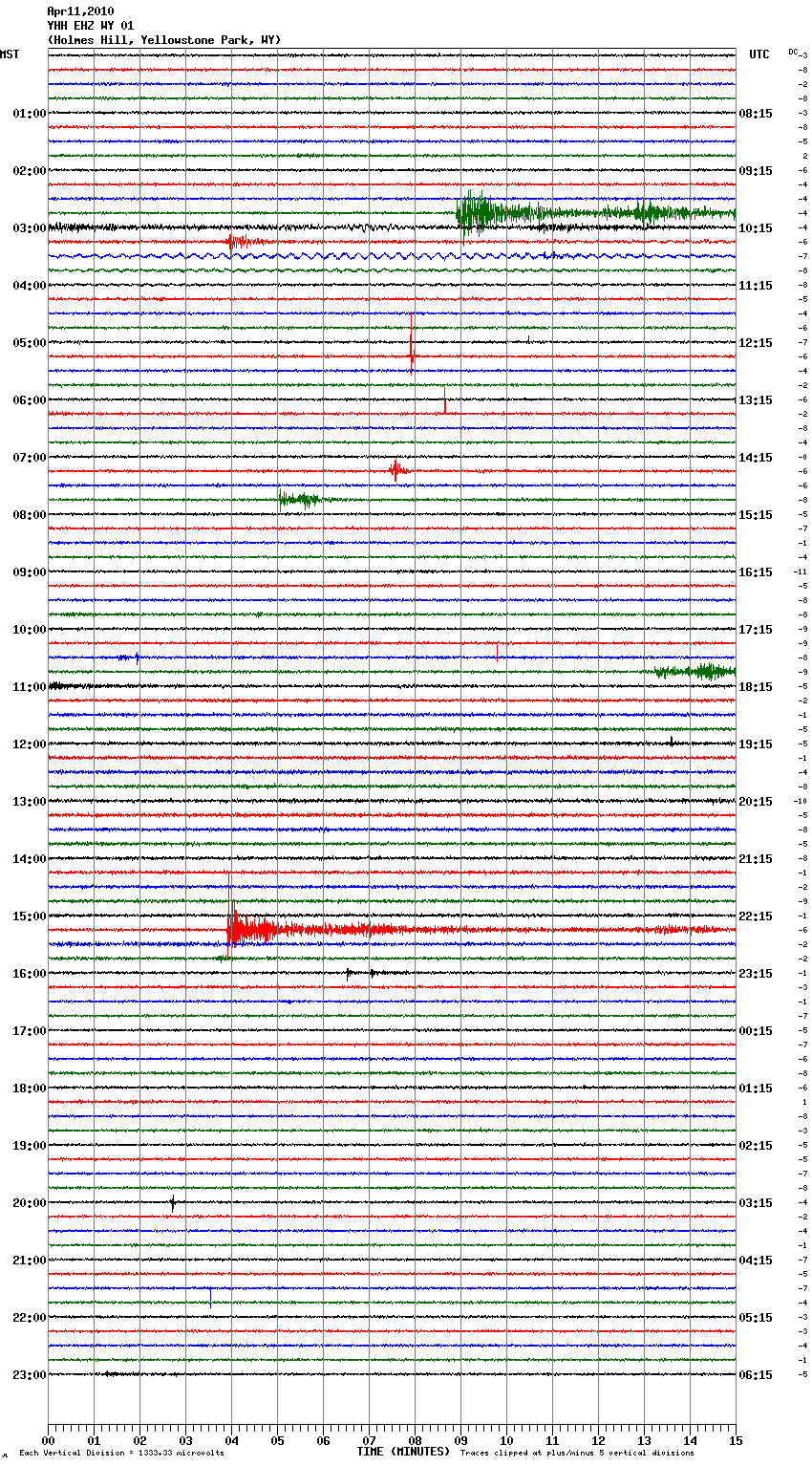Click the TIME (MINUTES) axis title
Screen dimensions: 812x1466
pyautogui.click(x=403, y=1452)
